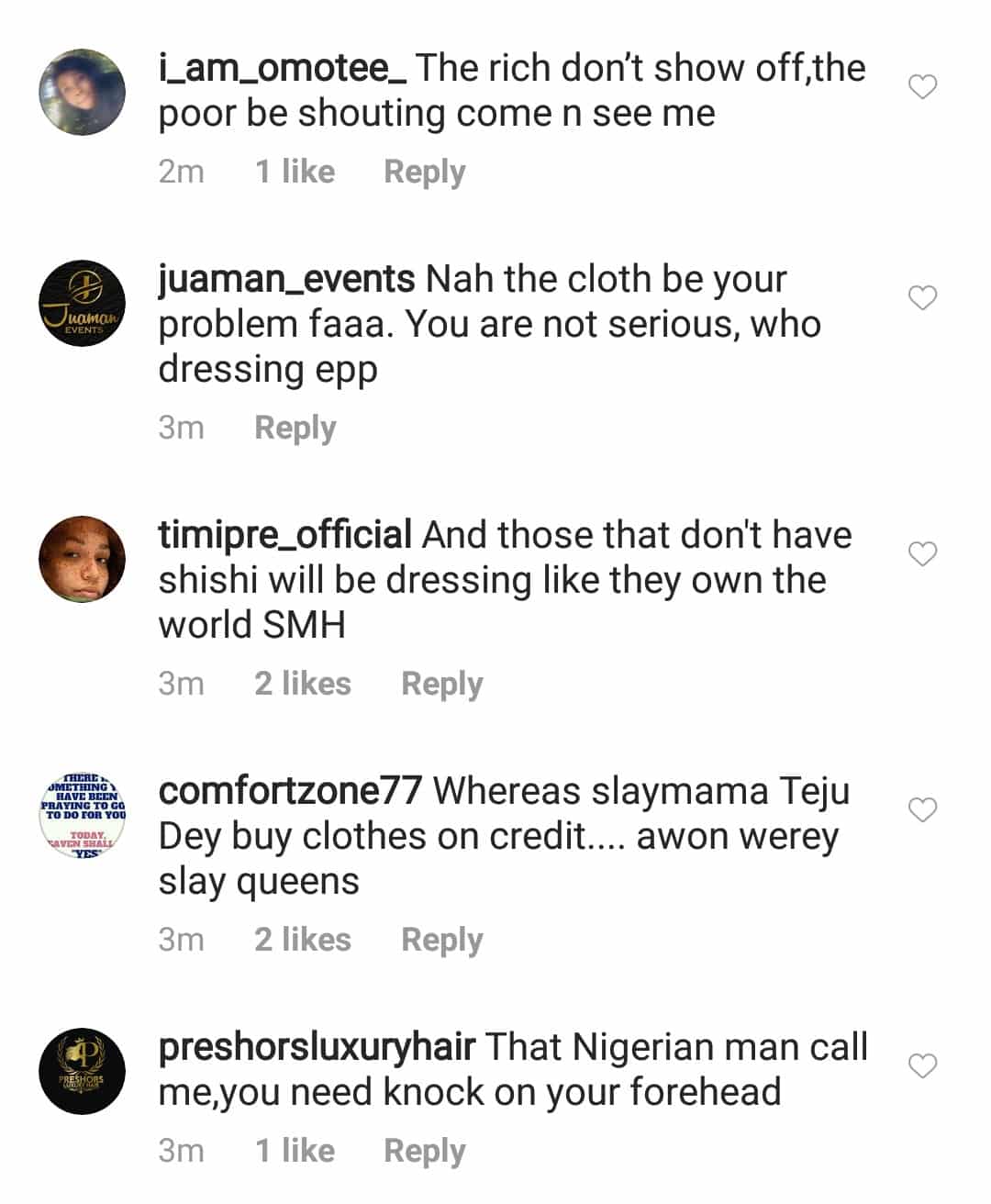View comfortzone77's avatar image
This screenshot has width=991, height=1204.
[x=83, y=815]
